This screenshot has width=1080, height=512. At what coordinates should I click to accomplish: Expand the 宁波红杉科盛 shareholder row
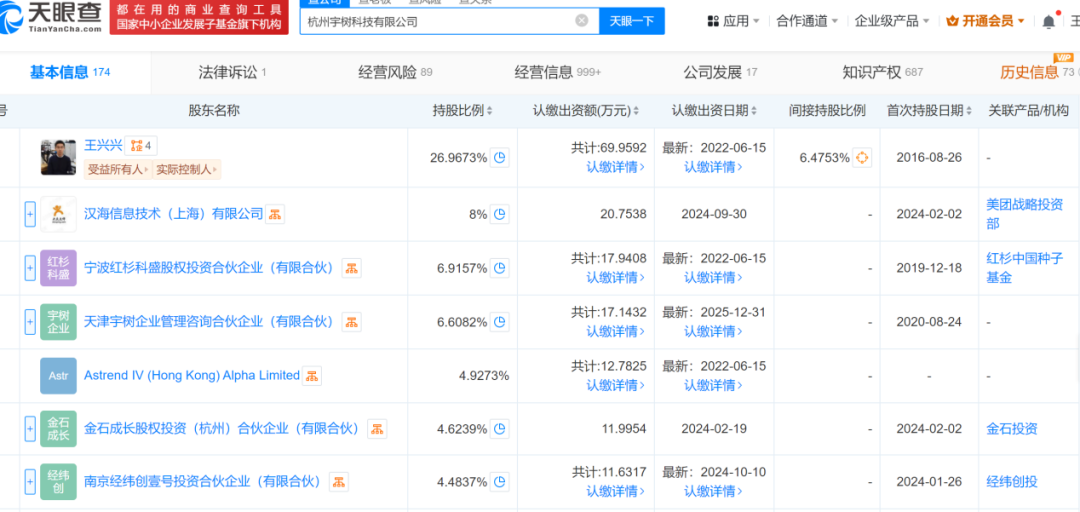pyautogui.click(x=30, y=268)
